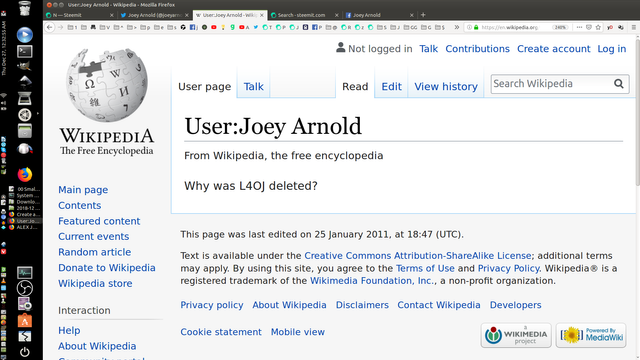Screen dimensions: 640x360
Task: Click the search magnifier icon
Action: (x=619, y=84)
